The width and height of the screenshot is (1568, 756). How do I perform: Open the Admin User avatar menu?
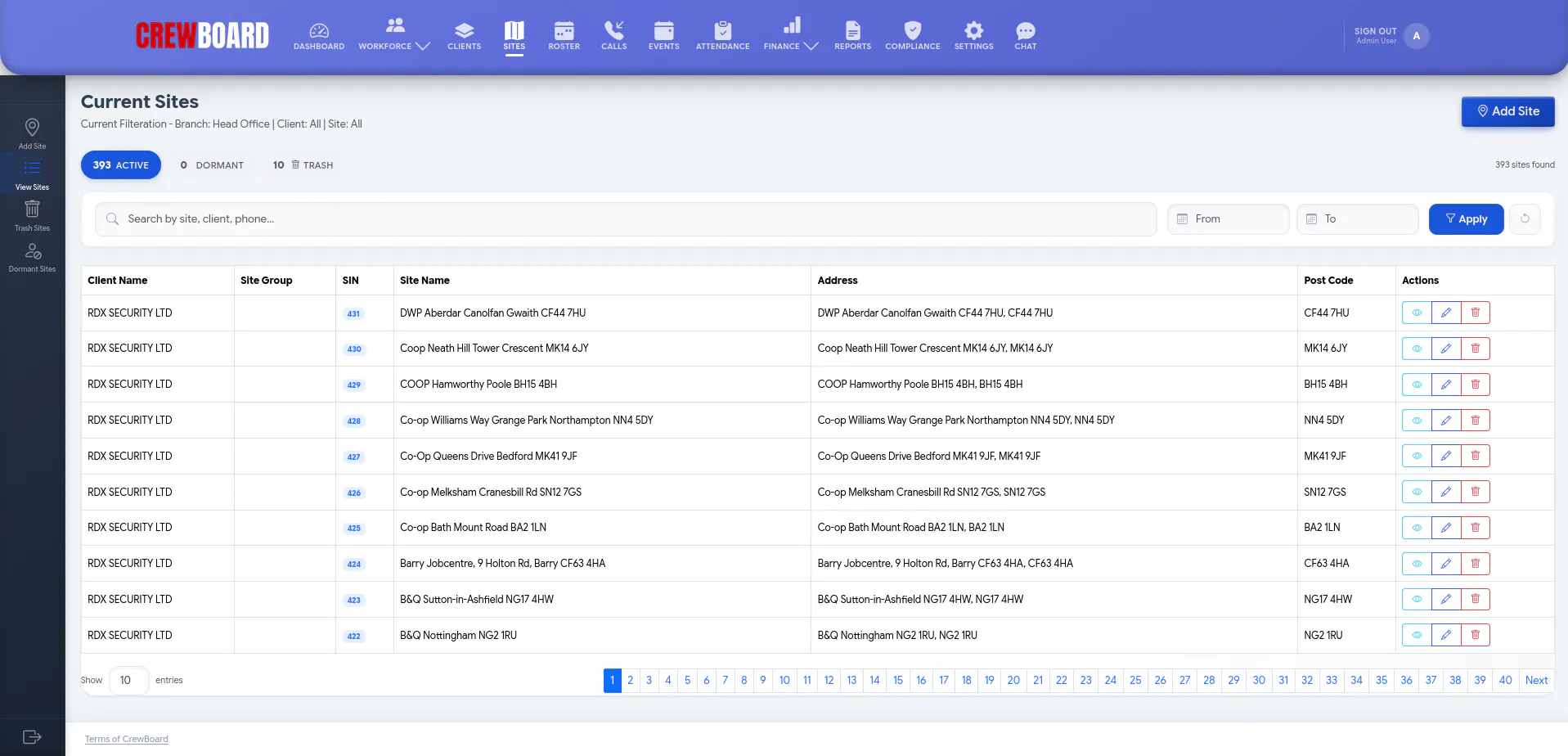point(1417,36)
